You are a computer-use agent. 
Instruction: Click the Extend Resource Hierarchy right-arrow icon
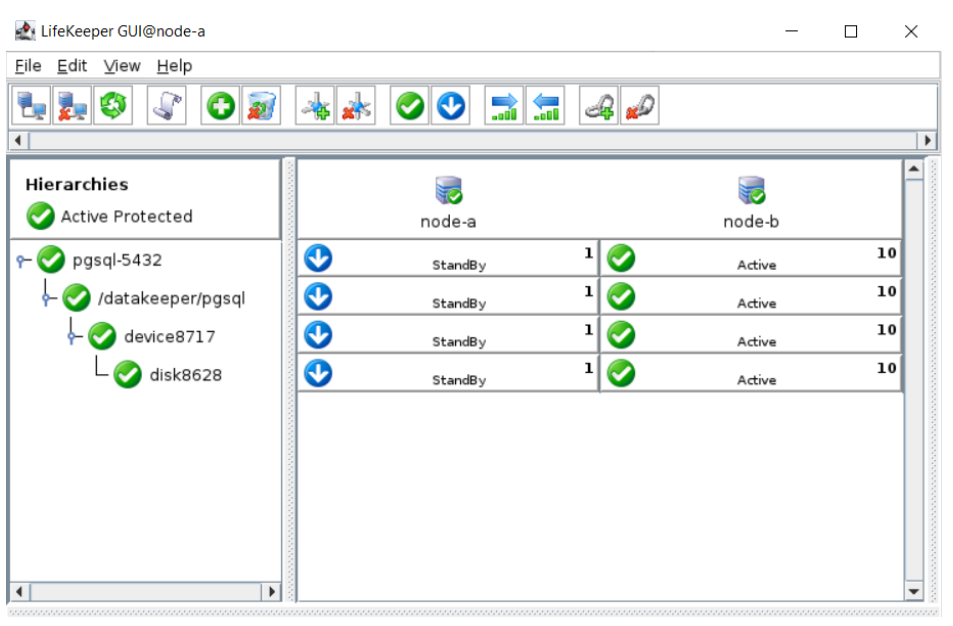tap(504, 106)
